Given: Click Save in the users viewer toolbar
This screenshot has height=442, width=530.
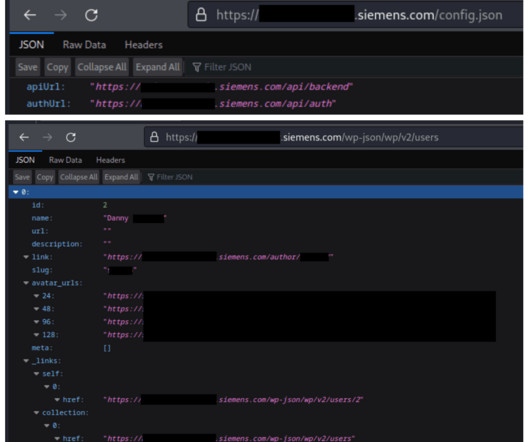Looking at the screenshot, I should (22, 177).
